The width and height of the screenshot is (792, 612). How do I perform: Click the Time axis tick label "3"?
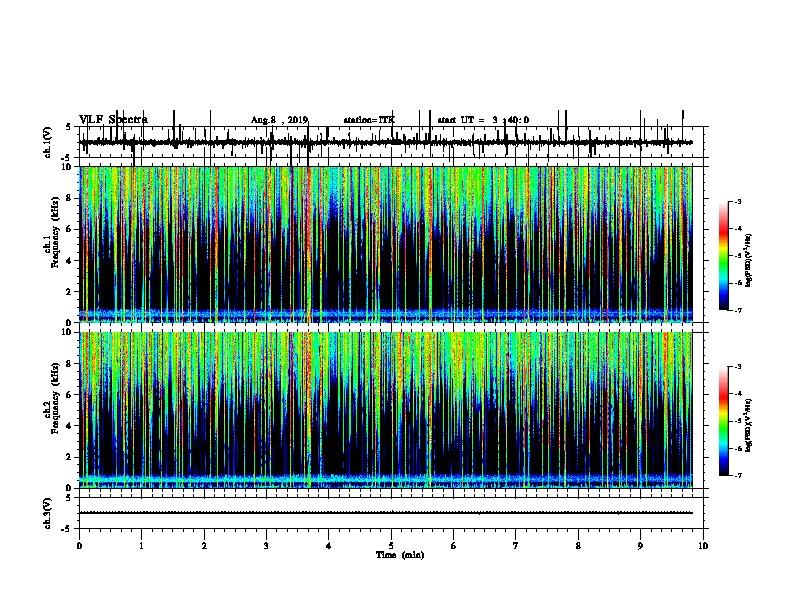click(x=266, y=546)
